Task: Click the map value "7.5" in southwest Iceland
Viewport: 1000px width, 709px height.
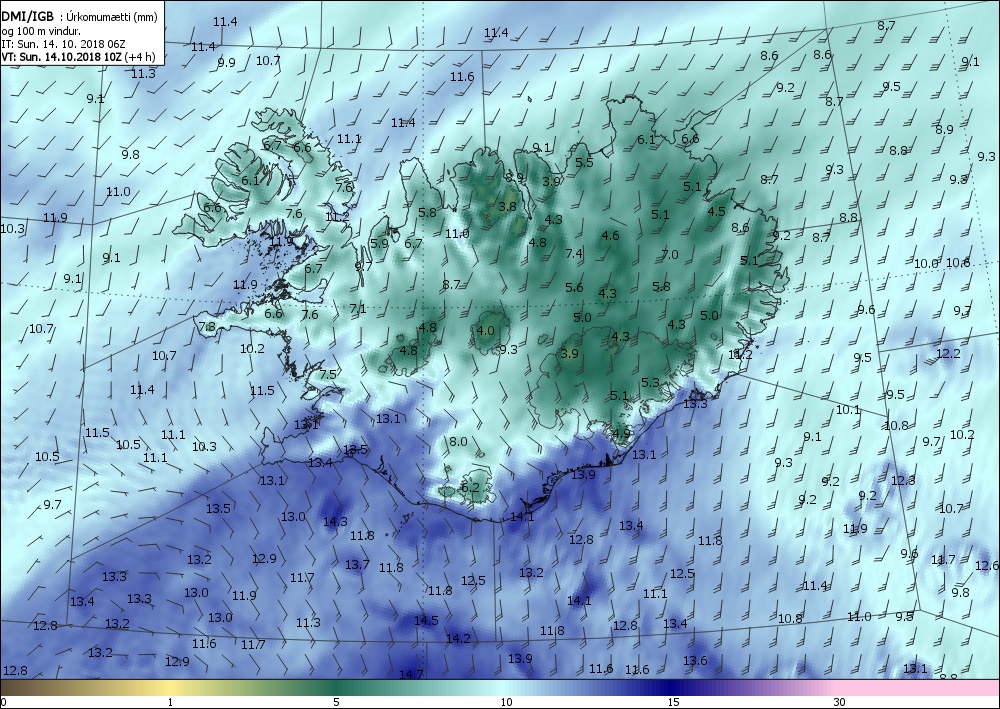Action: [328, 374]
